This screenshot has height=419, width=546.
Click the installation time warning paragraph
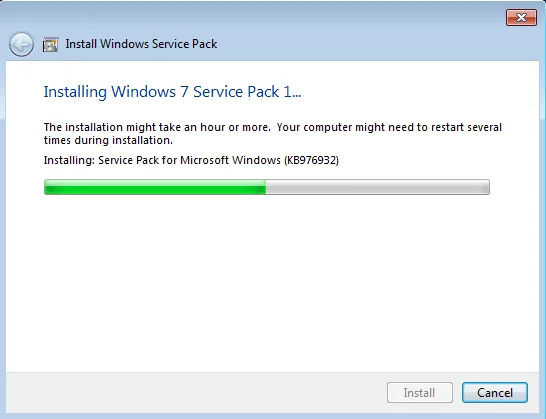pyautogui.click(x=273, y=133)
